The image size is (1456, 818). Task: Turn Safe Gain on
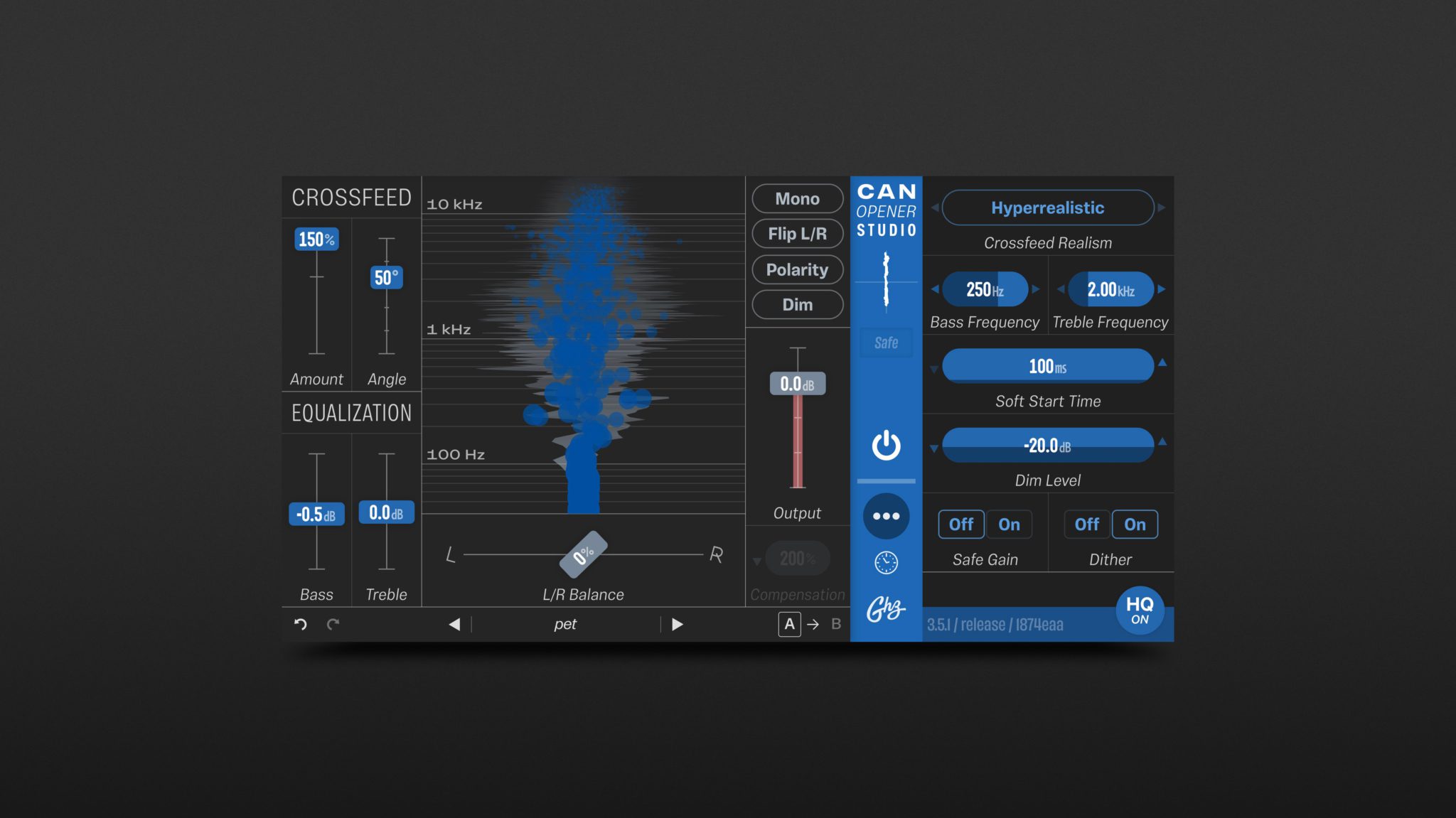(1010, 524)
